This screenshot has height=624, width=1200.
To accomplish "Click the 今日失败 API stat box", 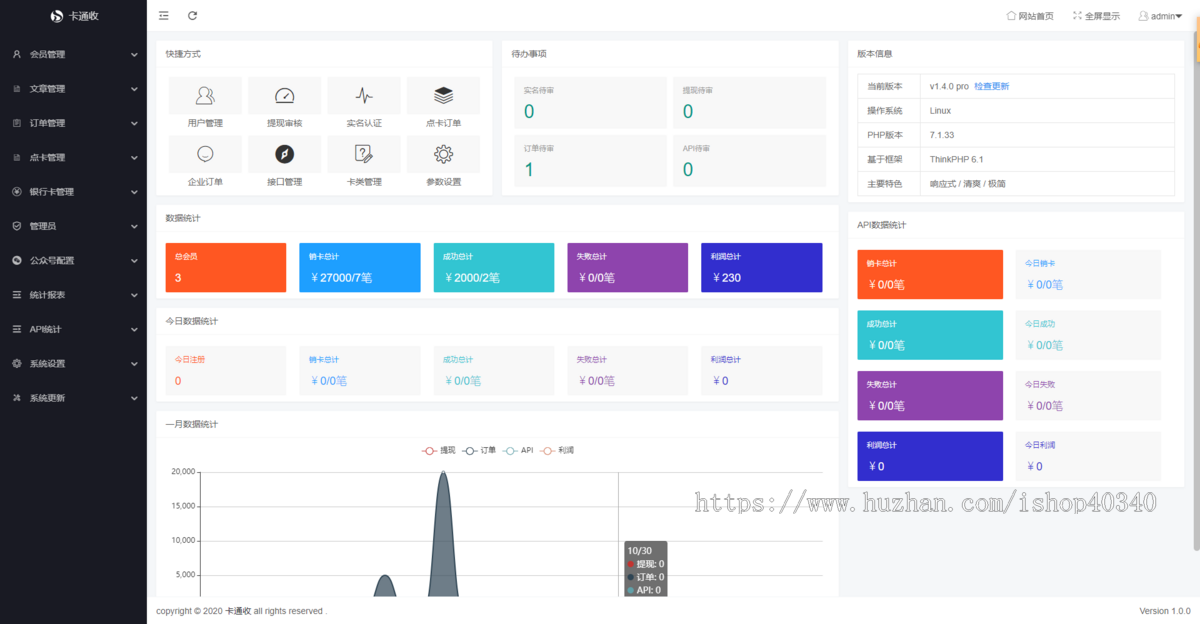I will pyautogui.click(x=1088, y=396).
